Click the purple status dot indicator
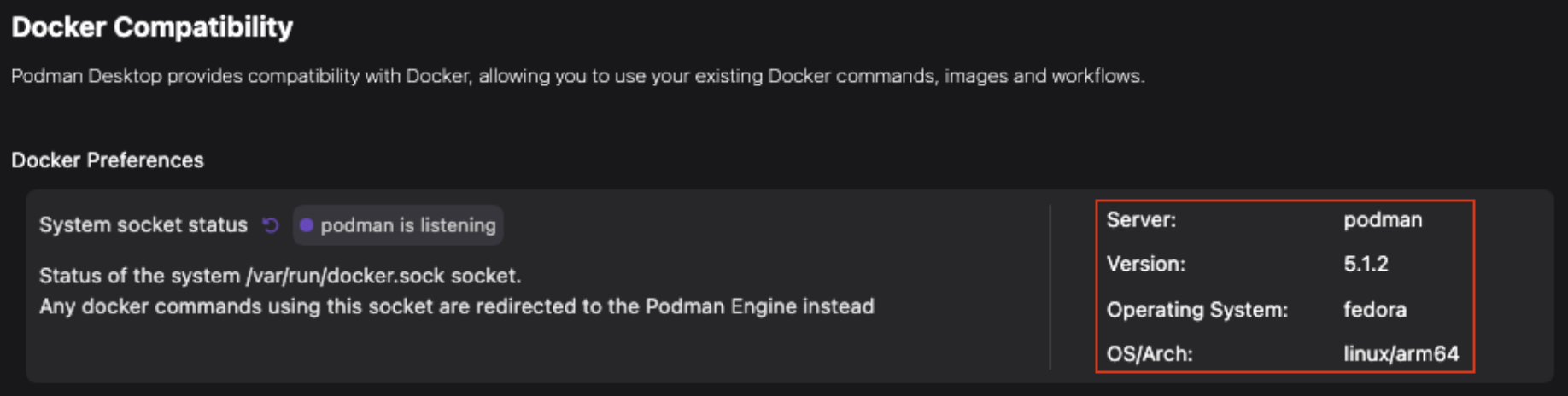1568x396 pixels. [307, 225]
